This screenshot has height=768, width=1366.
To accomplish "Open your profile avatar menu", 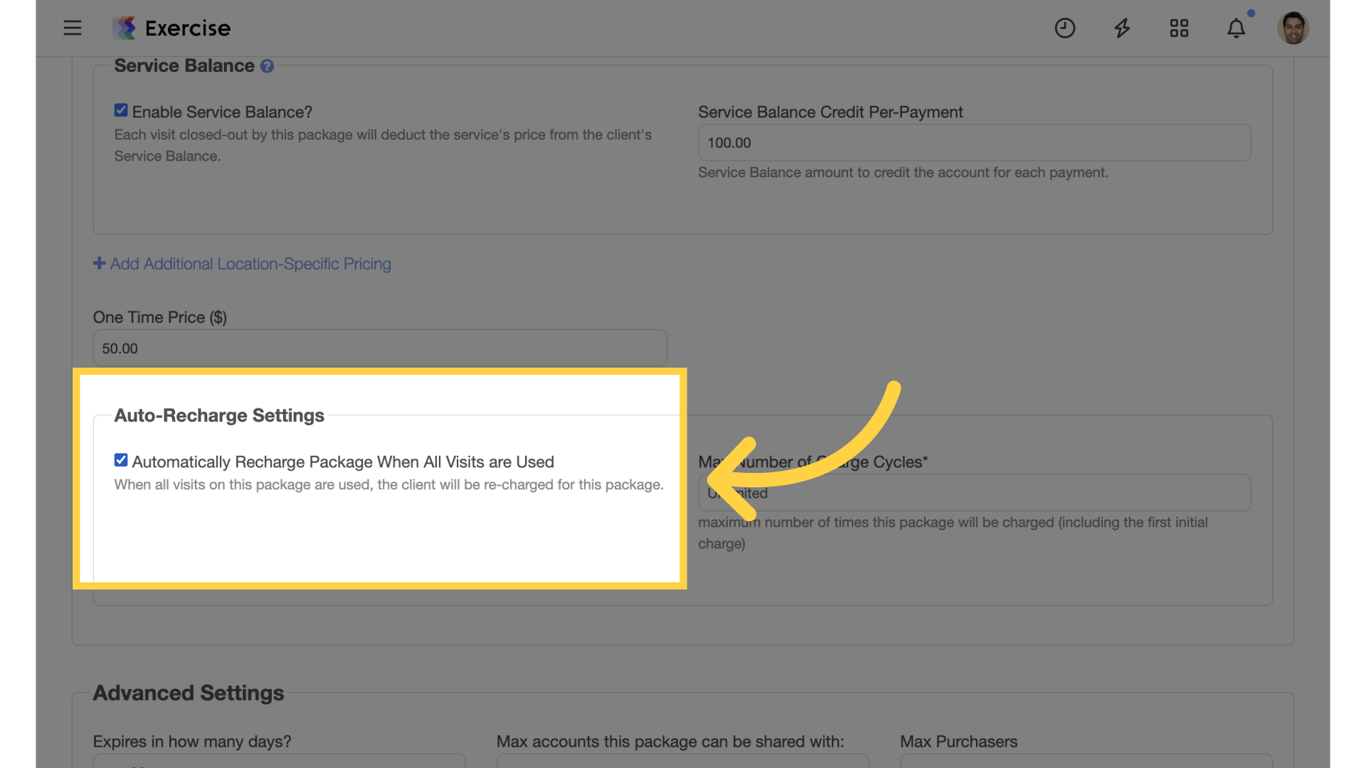I will (1293, 27).
